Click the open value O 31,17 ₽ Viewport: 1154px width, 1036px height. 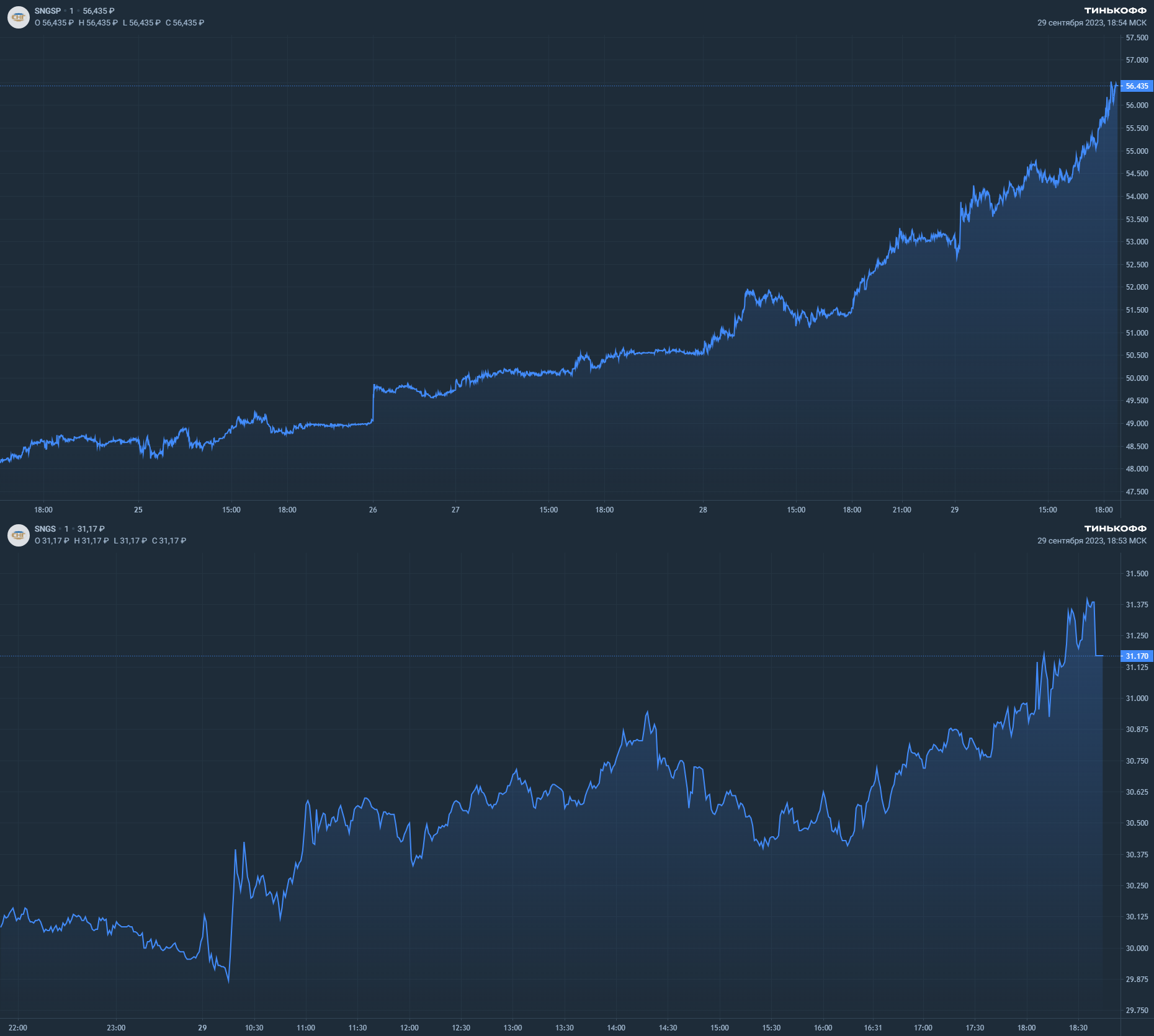52,541
